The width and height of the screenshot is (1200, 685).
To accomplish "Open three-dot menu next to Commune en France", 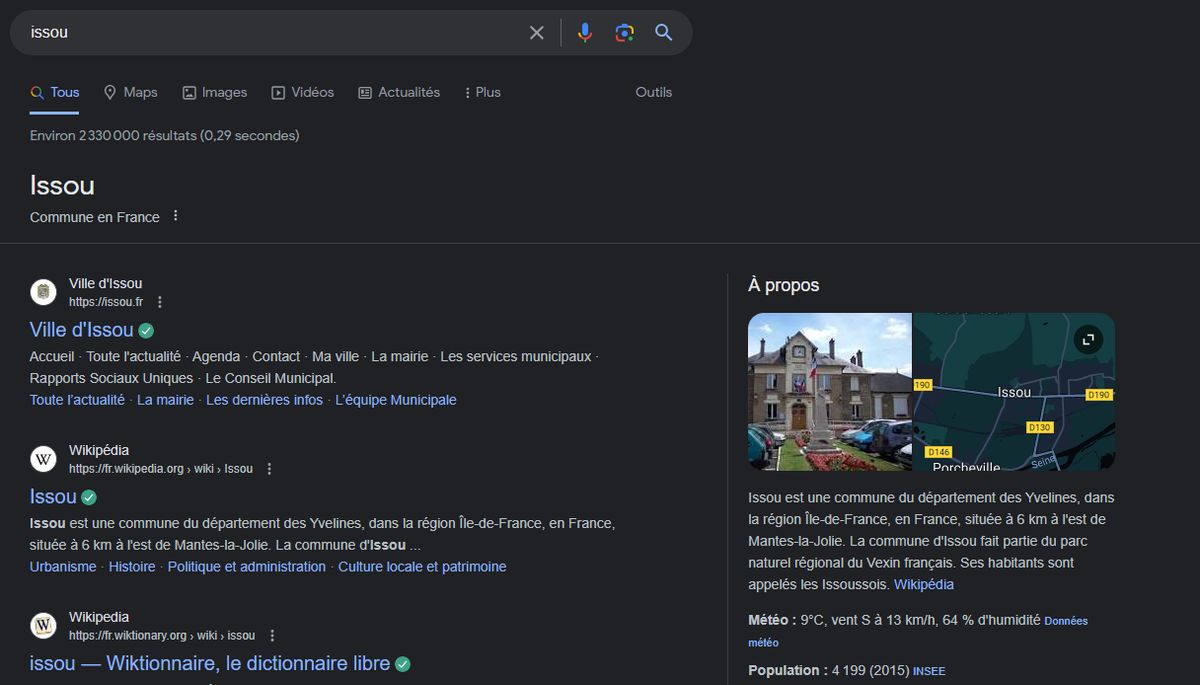I will coord(176,216).
